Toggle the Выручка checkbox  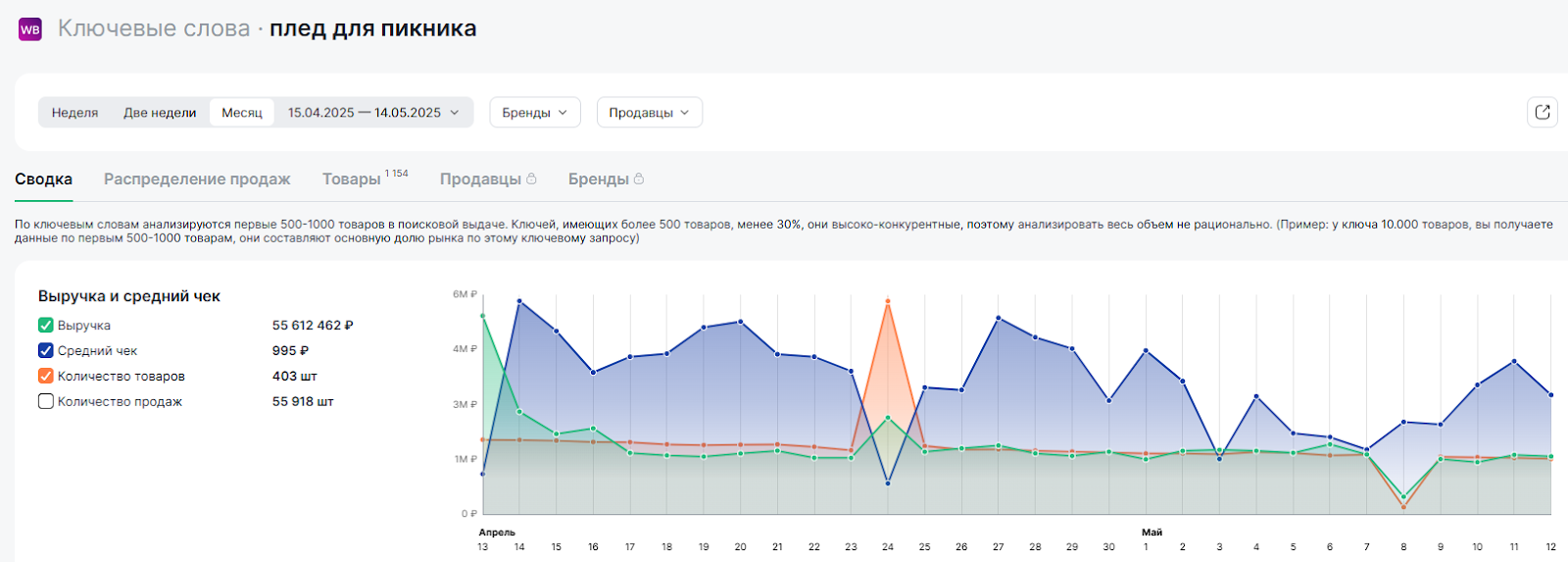pos(46,326)
